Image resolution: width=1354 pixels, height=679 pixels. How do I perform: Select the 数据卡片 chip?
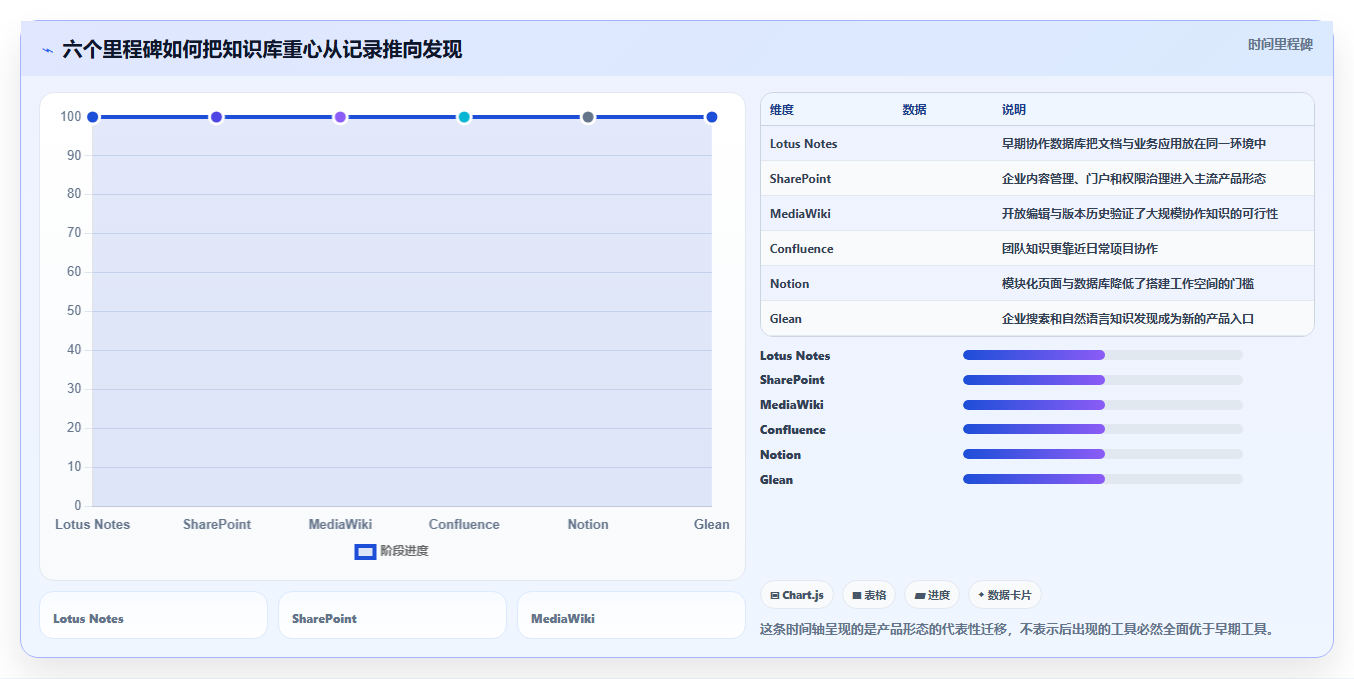point(1004,595)
